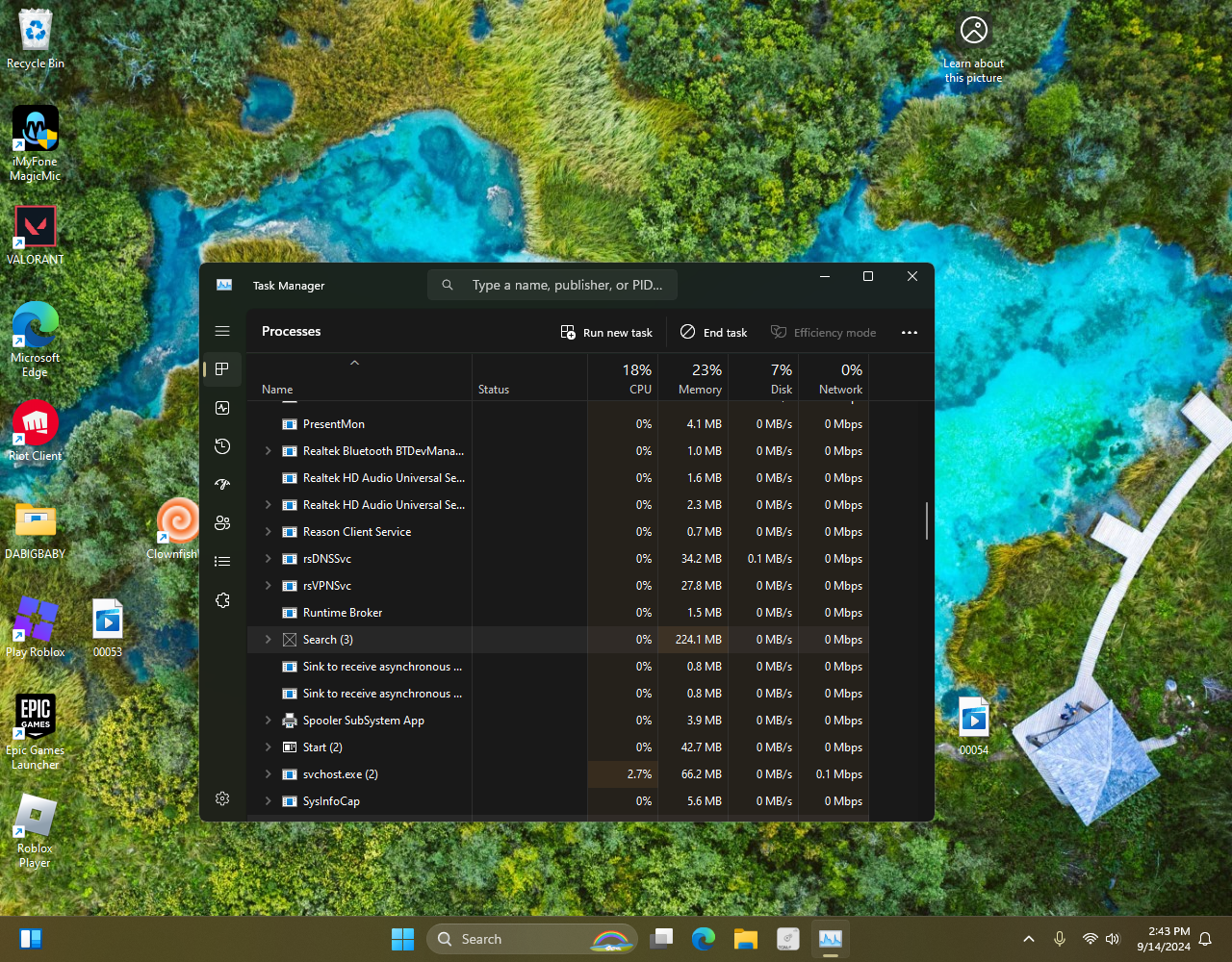
Task: Open Task Manager settings gear
Action: (x=222, y=798)
